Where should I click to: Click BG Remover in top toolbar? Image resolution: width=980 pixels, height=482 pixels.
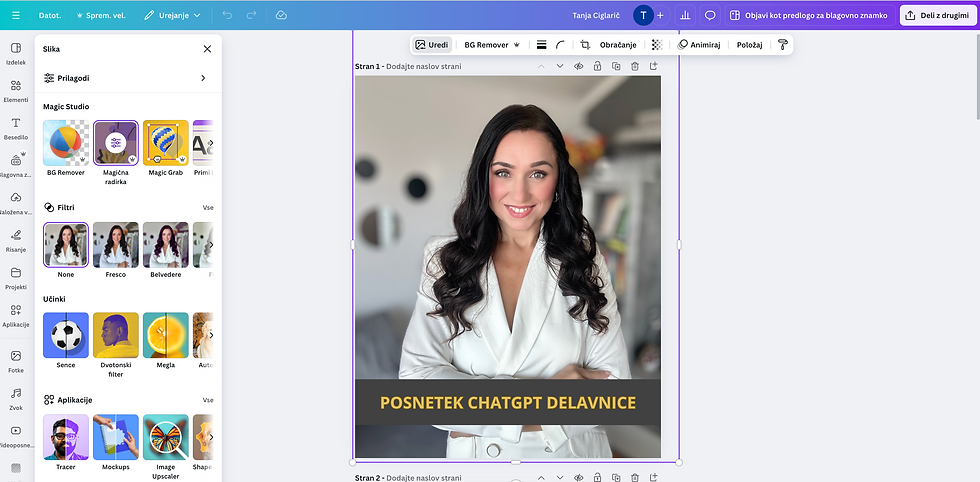pos(492,45)
